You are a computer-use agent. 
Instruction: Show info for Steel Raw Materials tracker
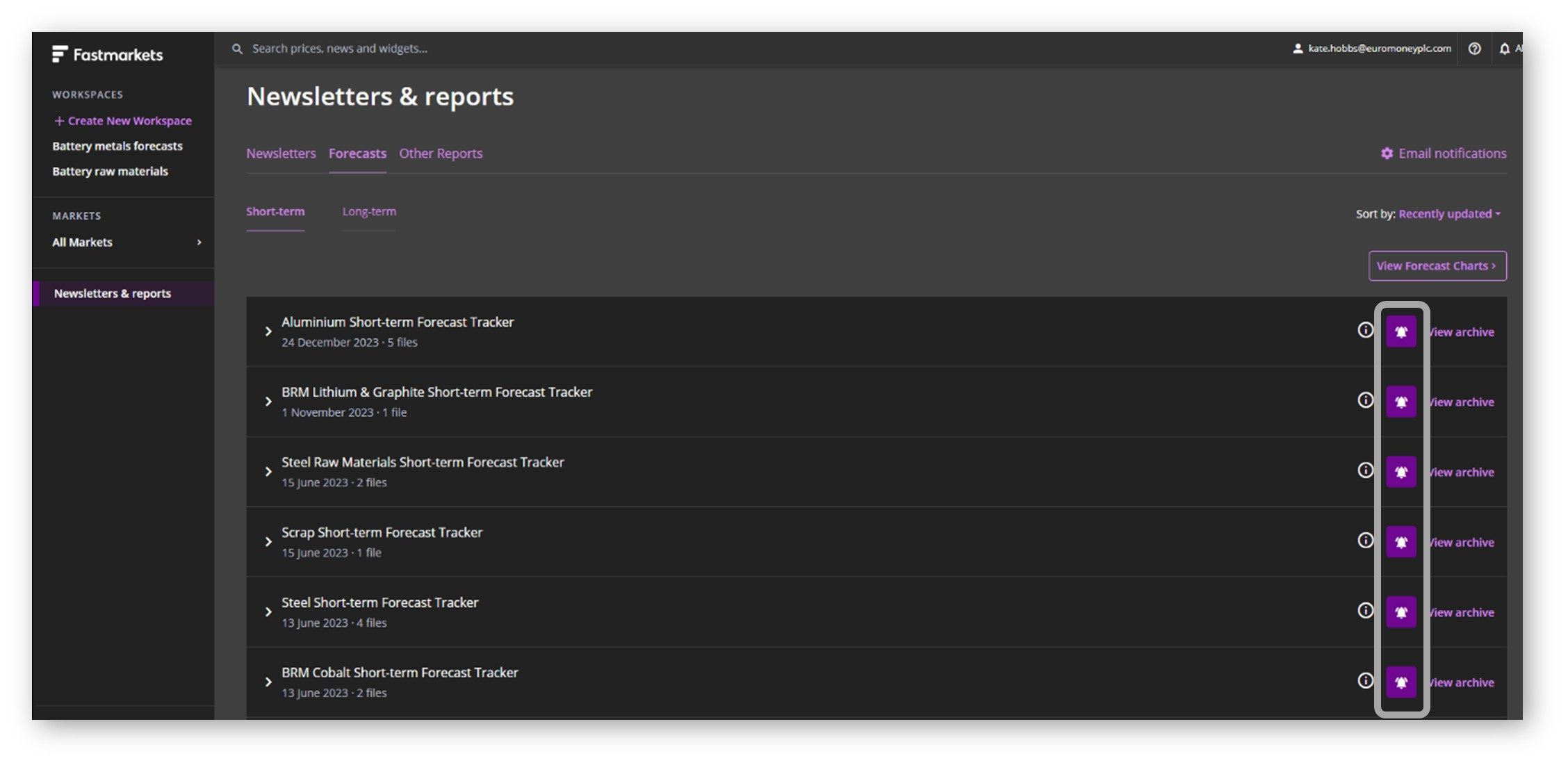coord(1365,470)
